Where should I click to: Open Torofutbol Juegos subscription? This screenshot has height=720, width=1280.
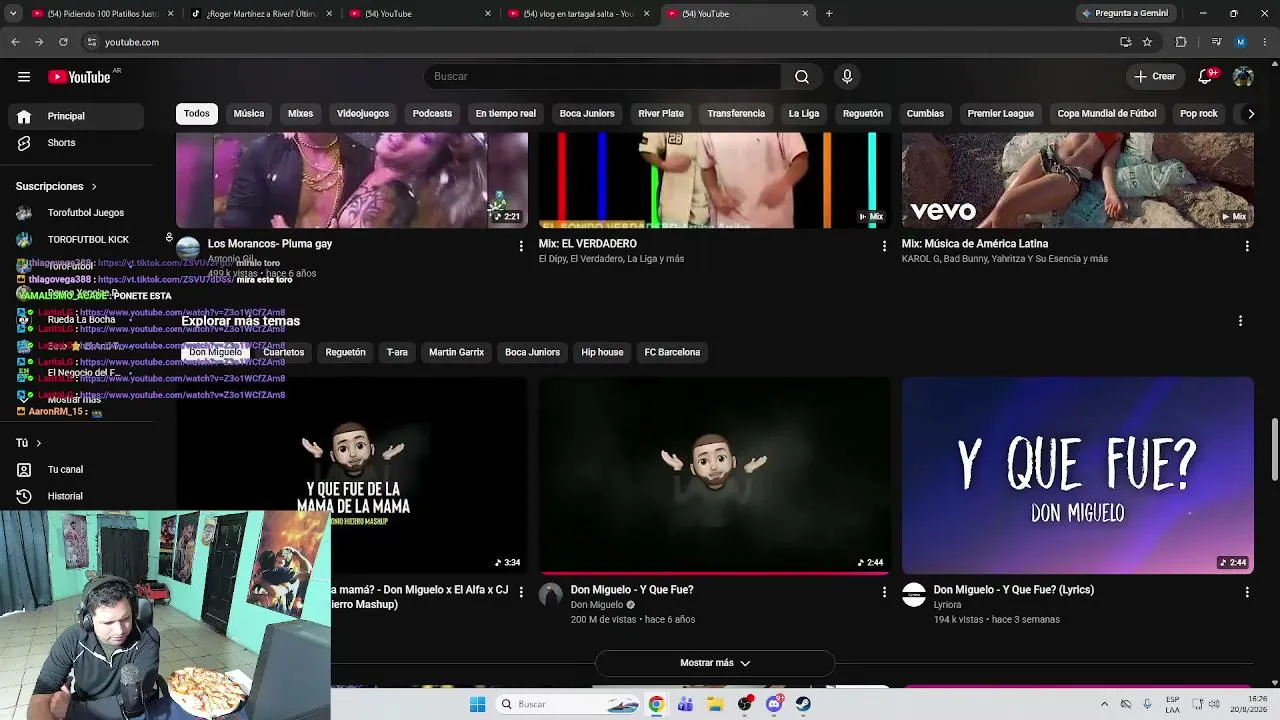pyautogui.click(x=76, y=213)
